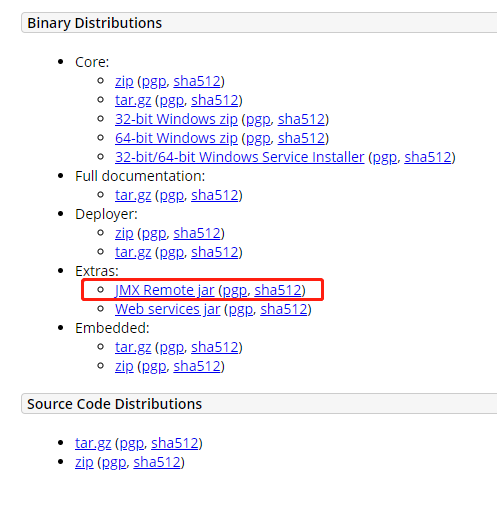Download the 32-bit Windows zip
The width and height of the screenshot is (497, 510).
[x=176, y=119]
